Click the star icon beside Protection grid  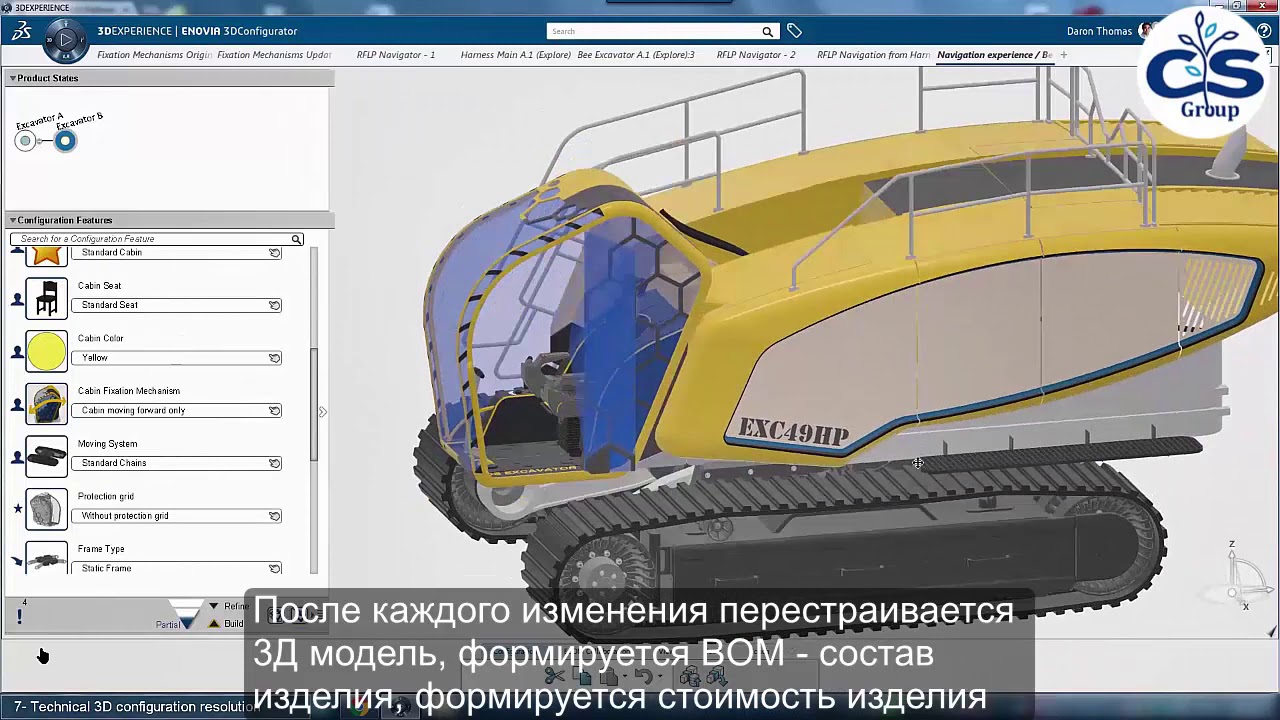pyautogui.click(x=17, y=509)
